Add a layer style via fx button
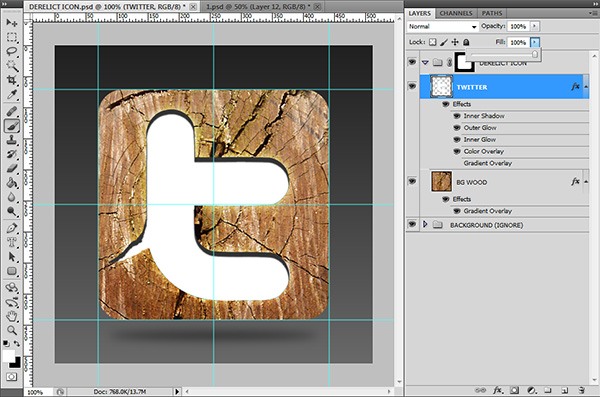Screen dimensions: 600x397 pyautogui.click(x=497, y=390)
